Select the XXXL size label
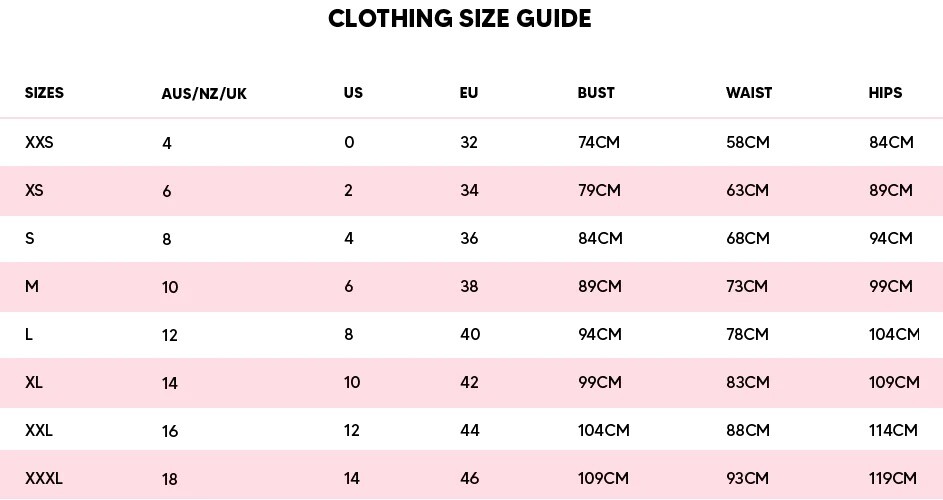Image resolution: width=943 pixels, height=500 pixels. [44, 478]
